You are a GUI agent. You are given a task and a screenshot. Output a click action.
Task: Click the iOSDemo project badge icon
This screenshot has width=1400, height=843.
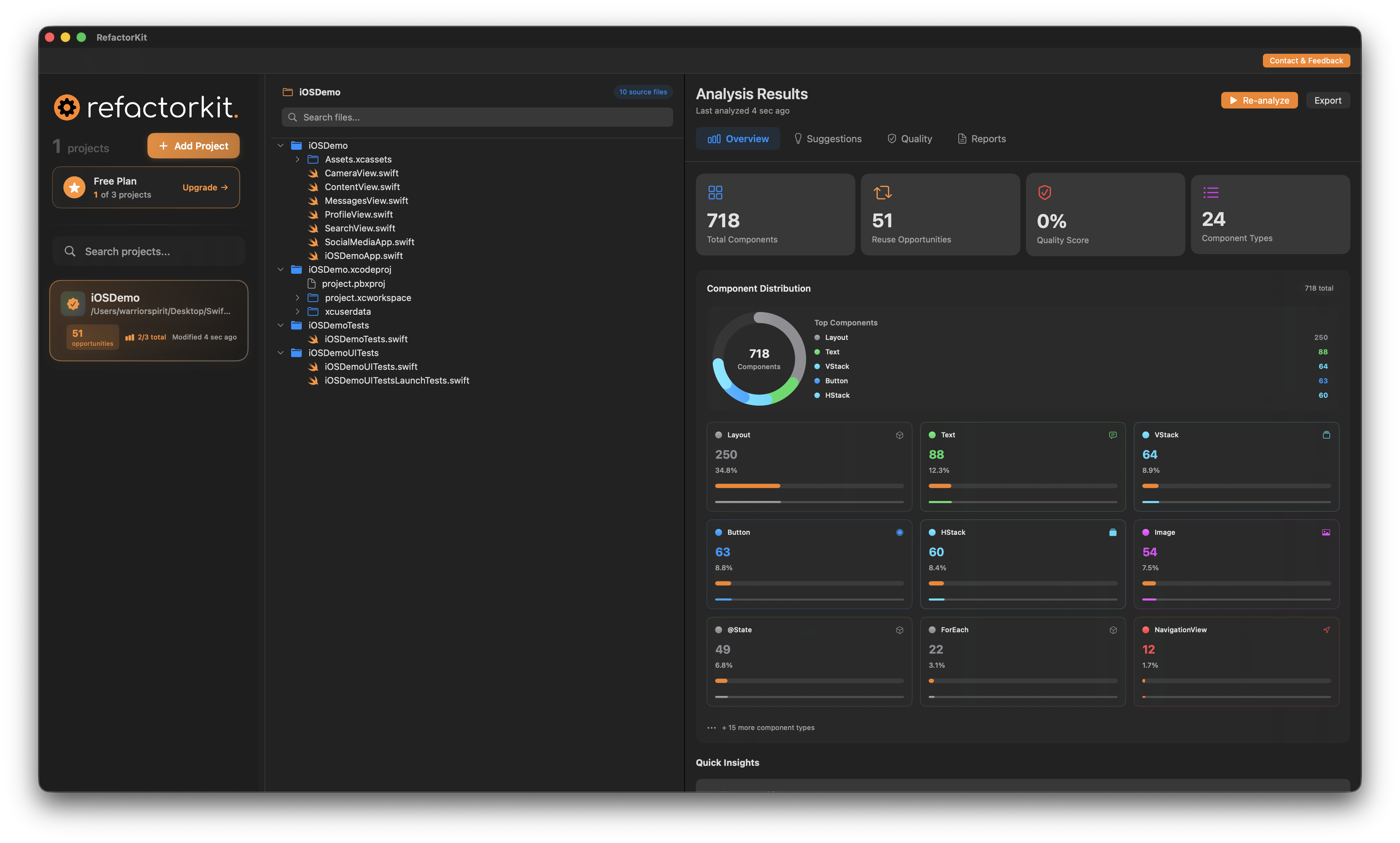(73, 304)
